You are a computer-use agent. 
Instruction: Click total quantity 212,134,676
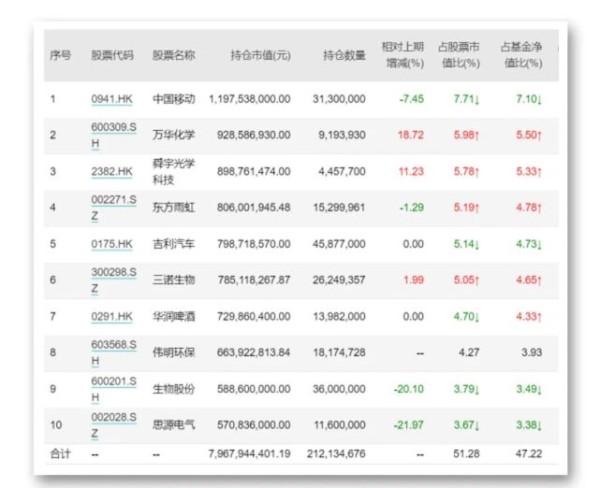click(336, 454)
